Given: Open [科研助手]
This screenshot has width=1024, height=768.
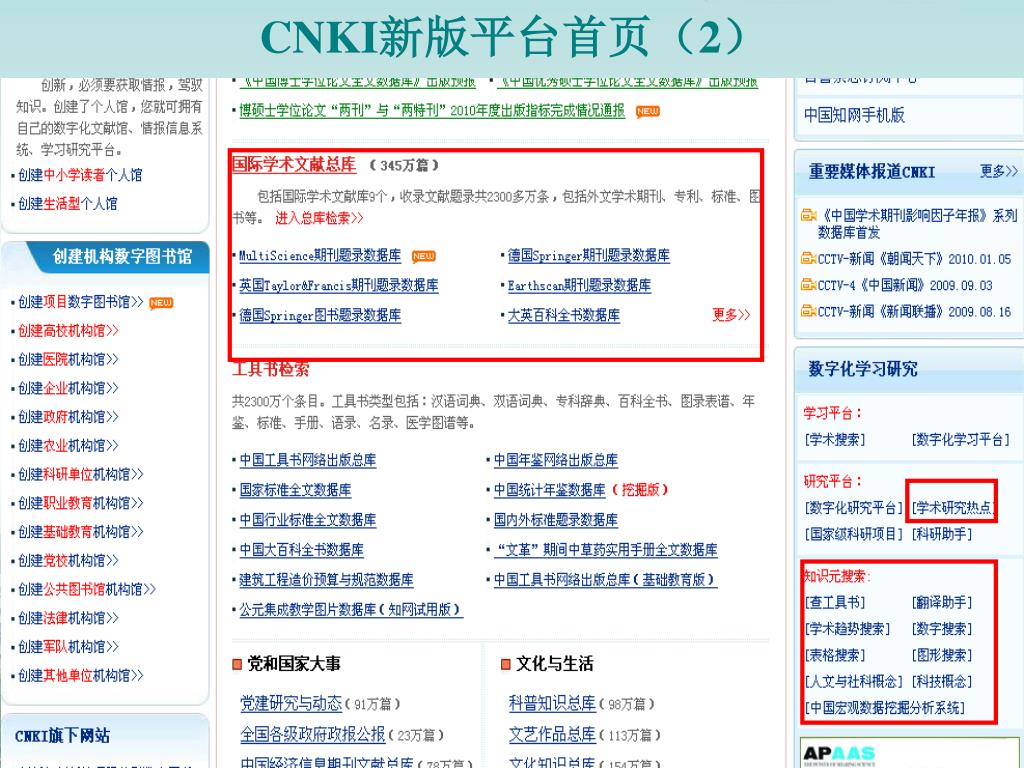Looking at the screenshot, I should 942,534.
